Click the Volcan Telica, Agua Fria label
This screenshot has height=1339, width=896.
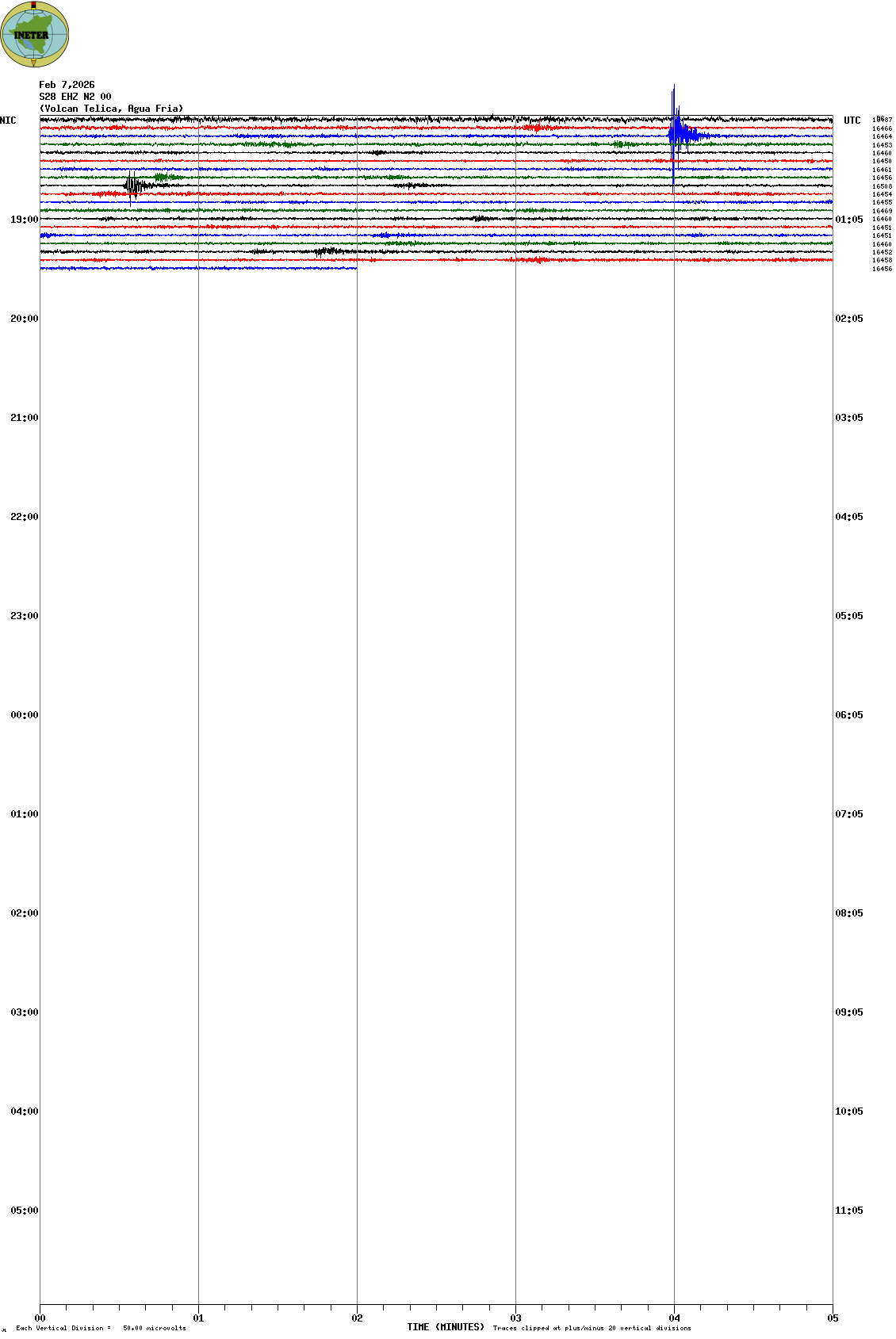point(111,109)
